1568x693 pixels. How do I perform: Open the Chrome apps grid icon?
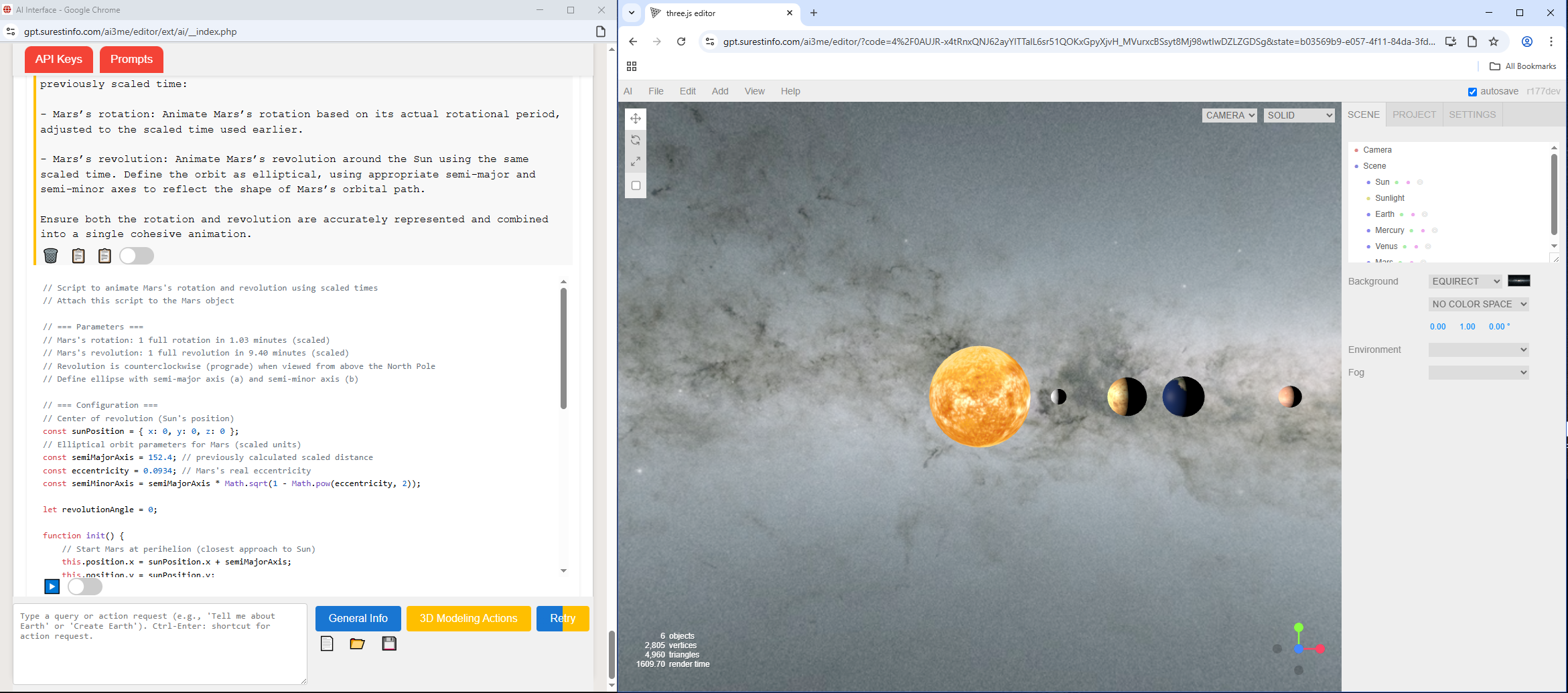632,66
